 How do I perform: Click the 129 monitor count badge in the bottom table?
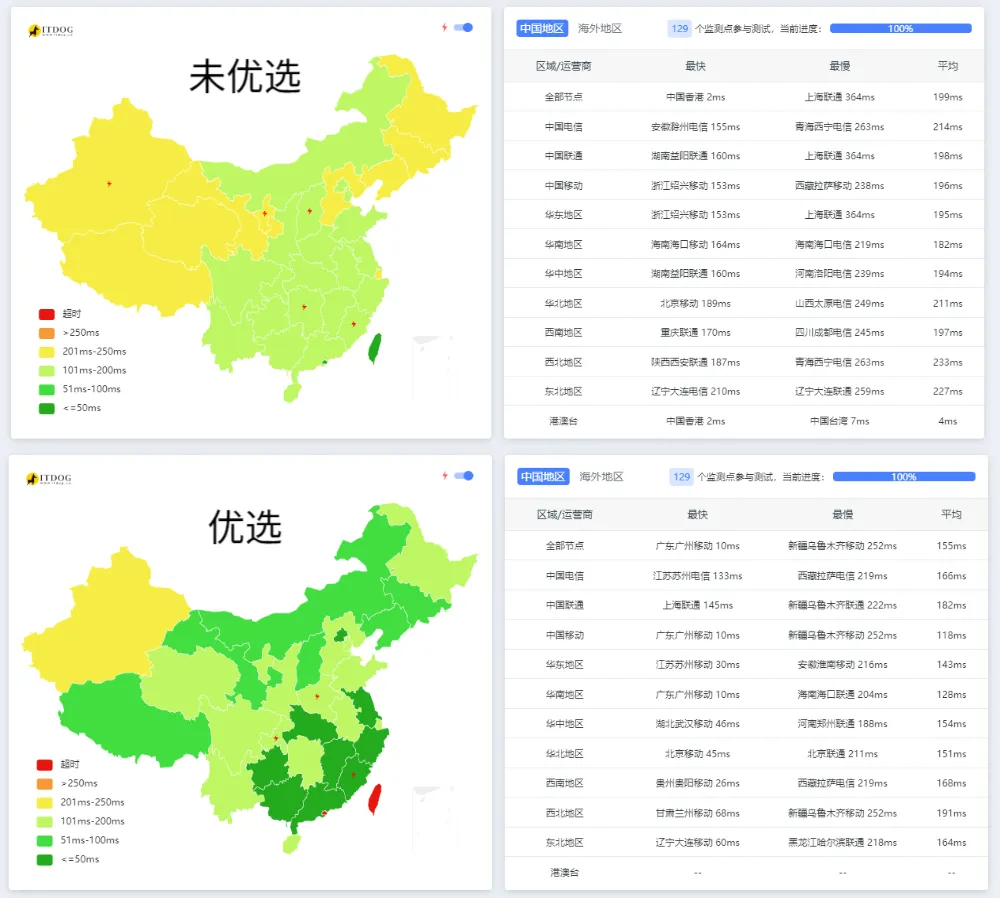682,477
